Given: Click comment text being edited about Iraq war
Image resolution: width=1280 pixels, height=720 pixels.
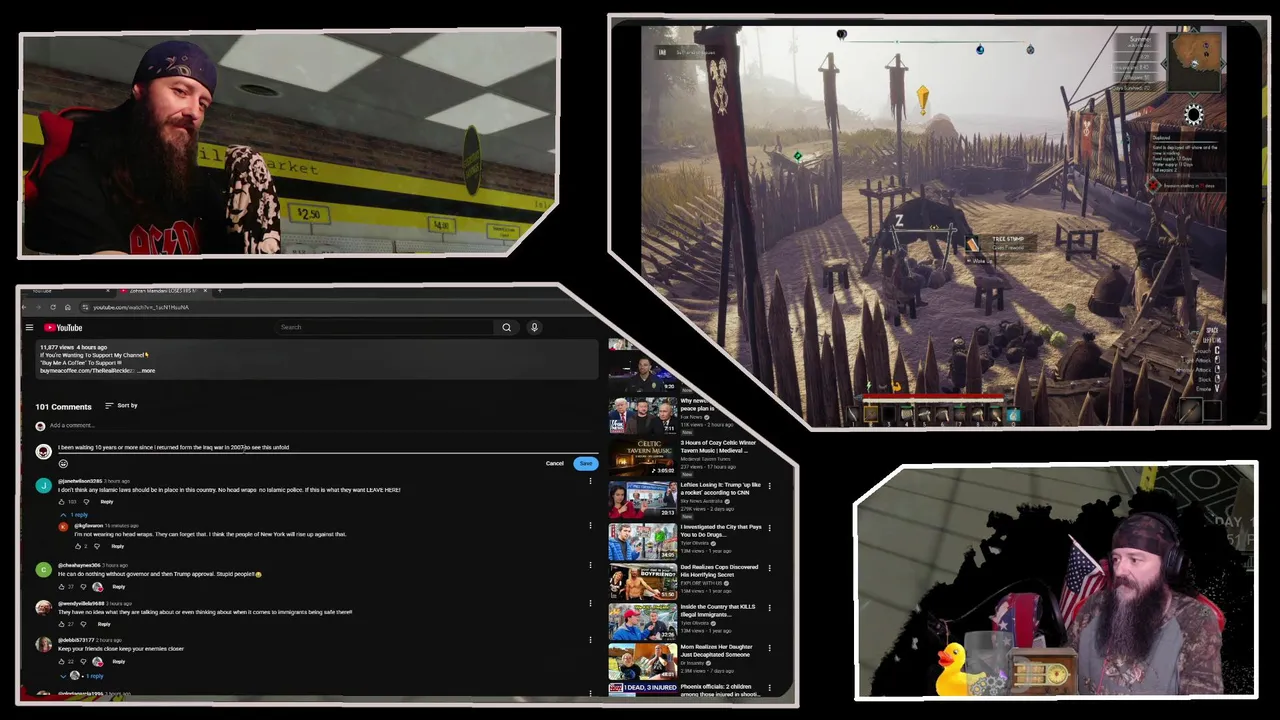Looking at the screenshot, I should (x=173, y=447).
